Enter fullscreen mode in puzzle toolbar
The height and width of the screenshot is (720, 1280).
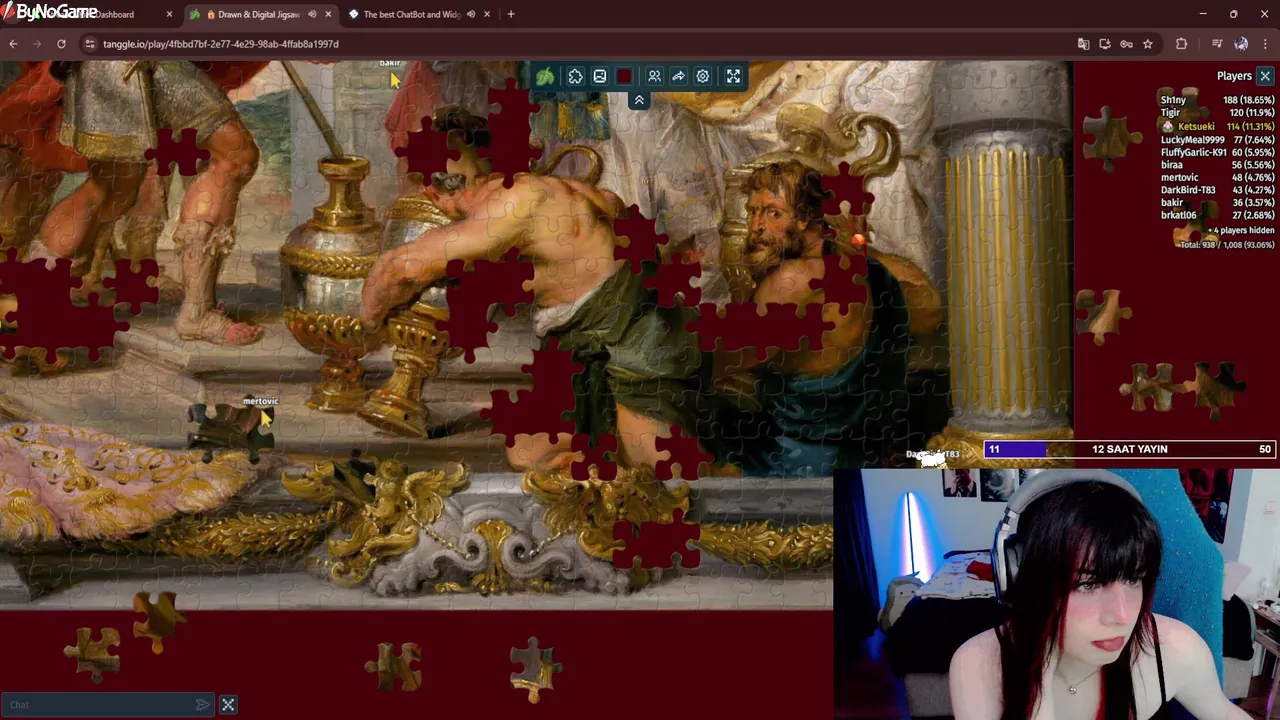[x=733, y=76]
